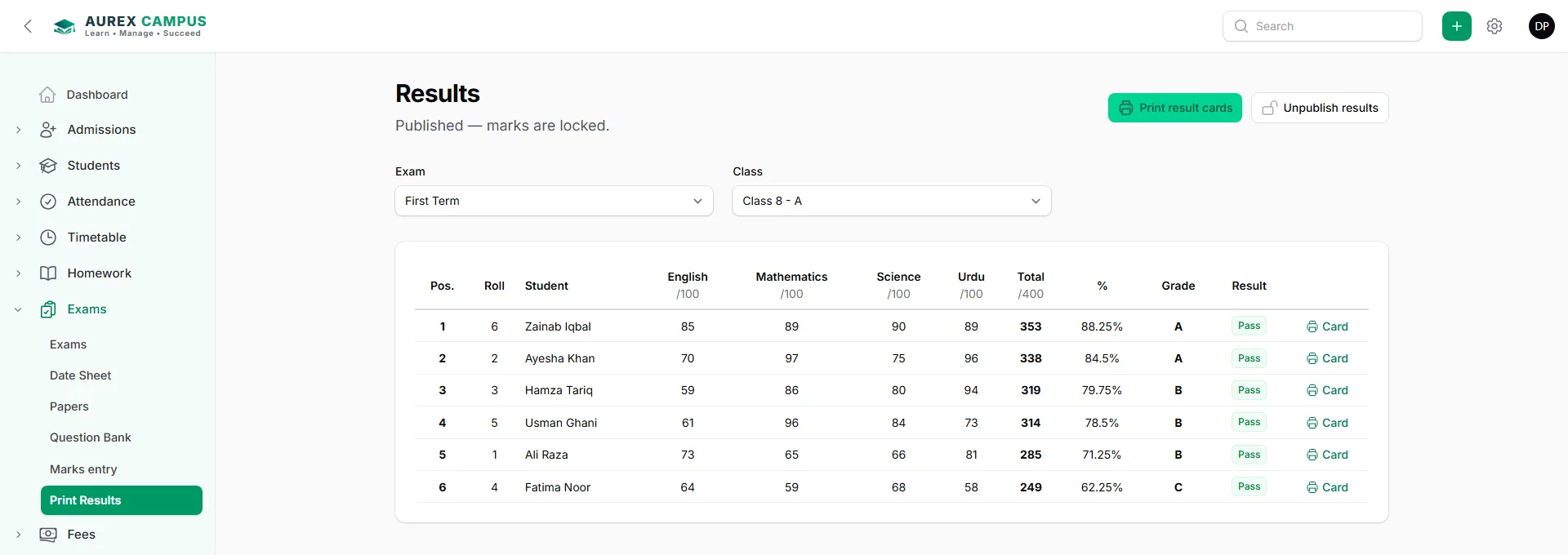Click total marks 353

click(1031, 326)
